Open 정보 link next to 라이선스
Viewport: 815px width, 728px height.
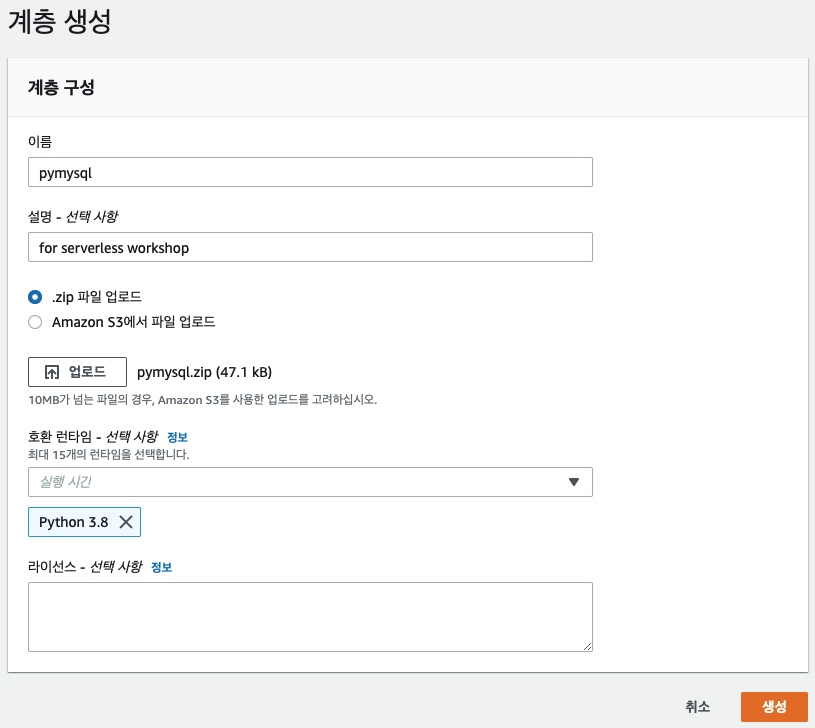pos(161,567)
